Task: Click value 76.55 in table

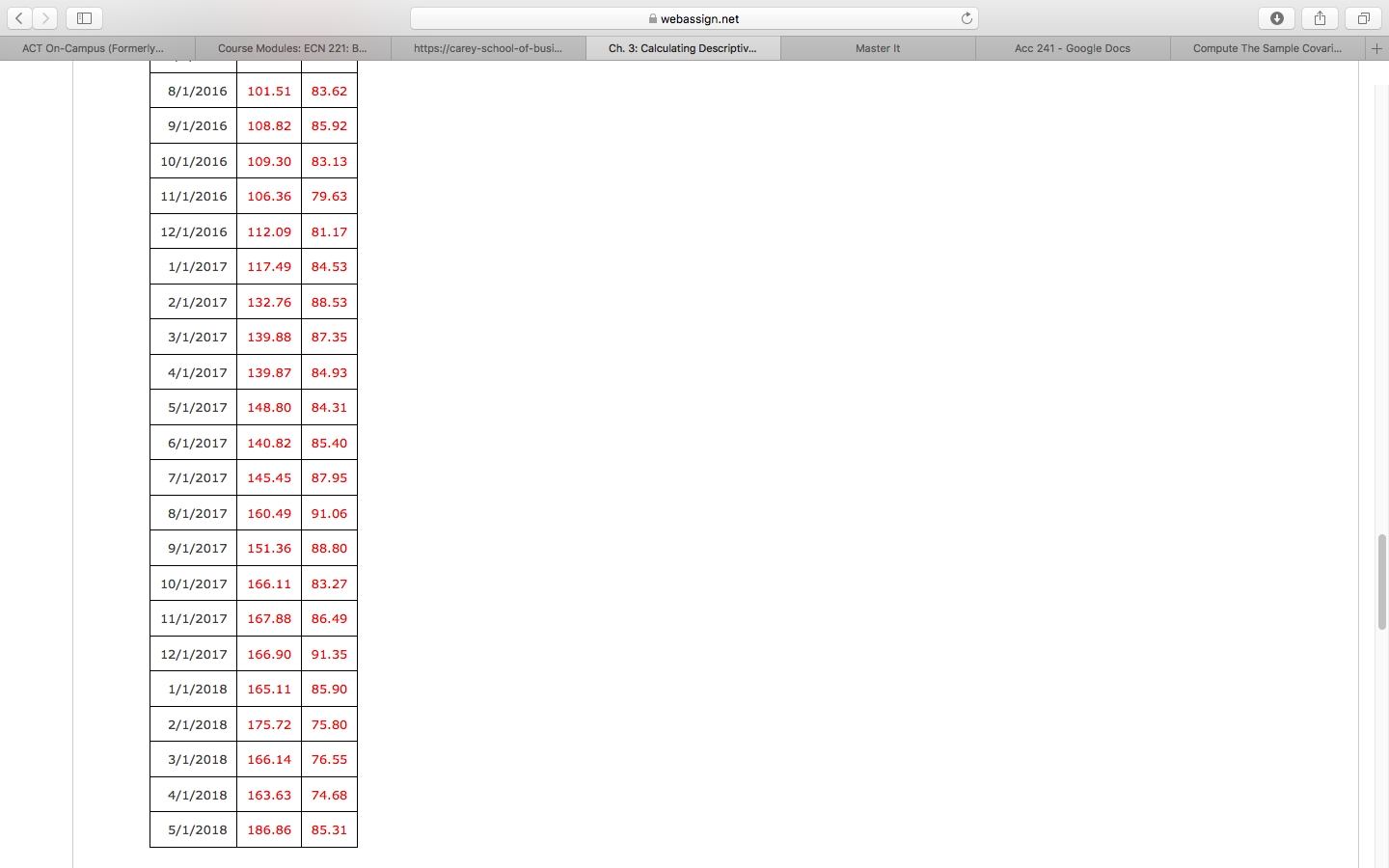Action: click(x=329, y=759)
